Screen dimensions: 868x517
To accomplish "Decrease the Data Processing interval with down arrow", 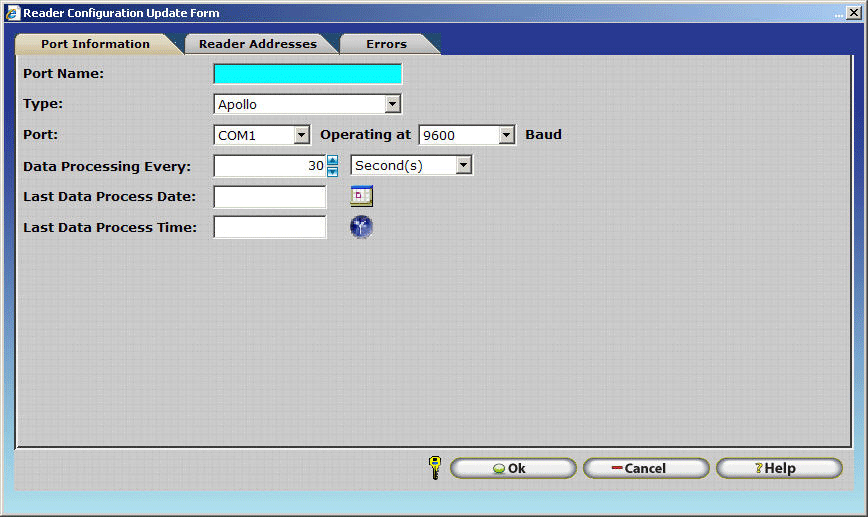I will (x=333, y=171).
